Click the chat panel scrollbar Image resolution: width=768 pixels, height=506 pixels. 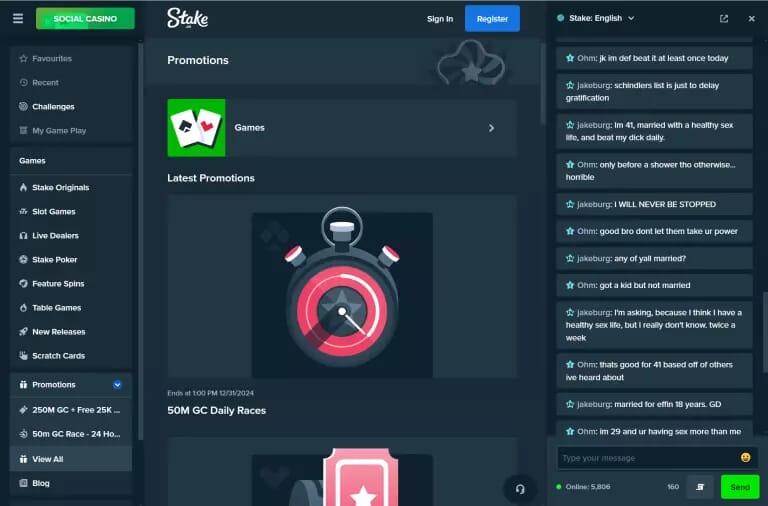click(765, 333)
